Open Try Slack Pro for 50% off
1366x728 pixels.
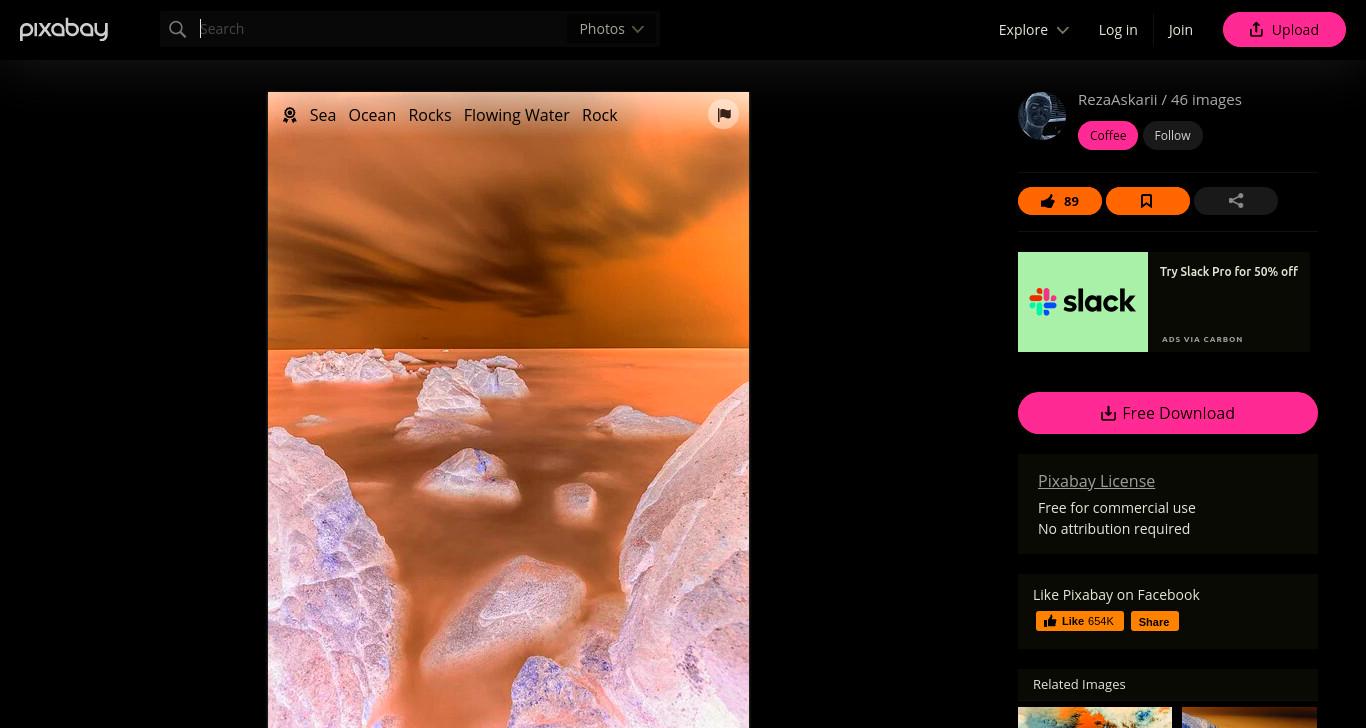point(1229,272)
